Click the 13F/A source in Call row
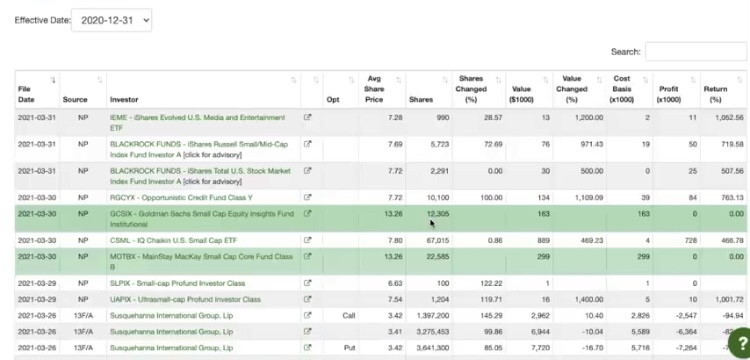Image resolution: width=750 pixels, height=360 pixels. [83, 316]
